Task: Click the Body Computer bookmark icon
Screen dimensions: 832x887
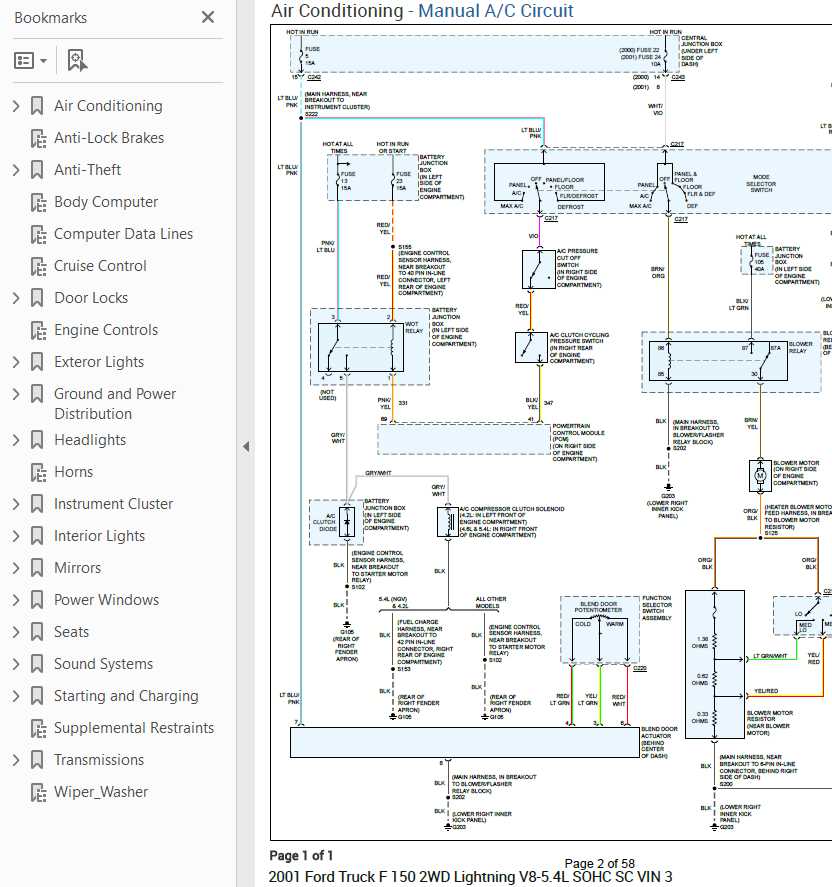Action: tap(38, 202)
